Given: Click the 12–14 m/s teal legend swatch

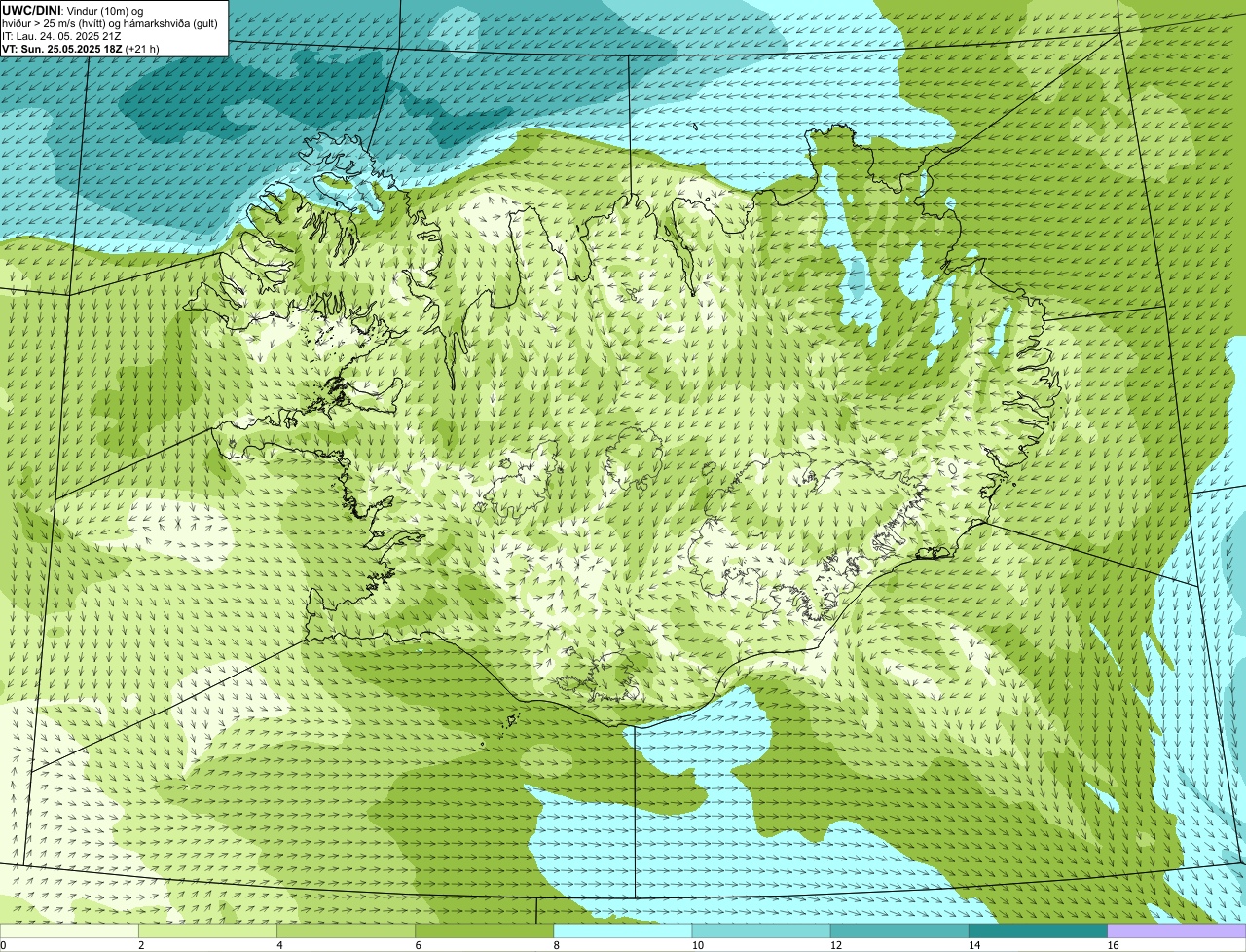Looking at the screenshot, I should tap(899, 931).
